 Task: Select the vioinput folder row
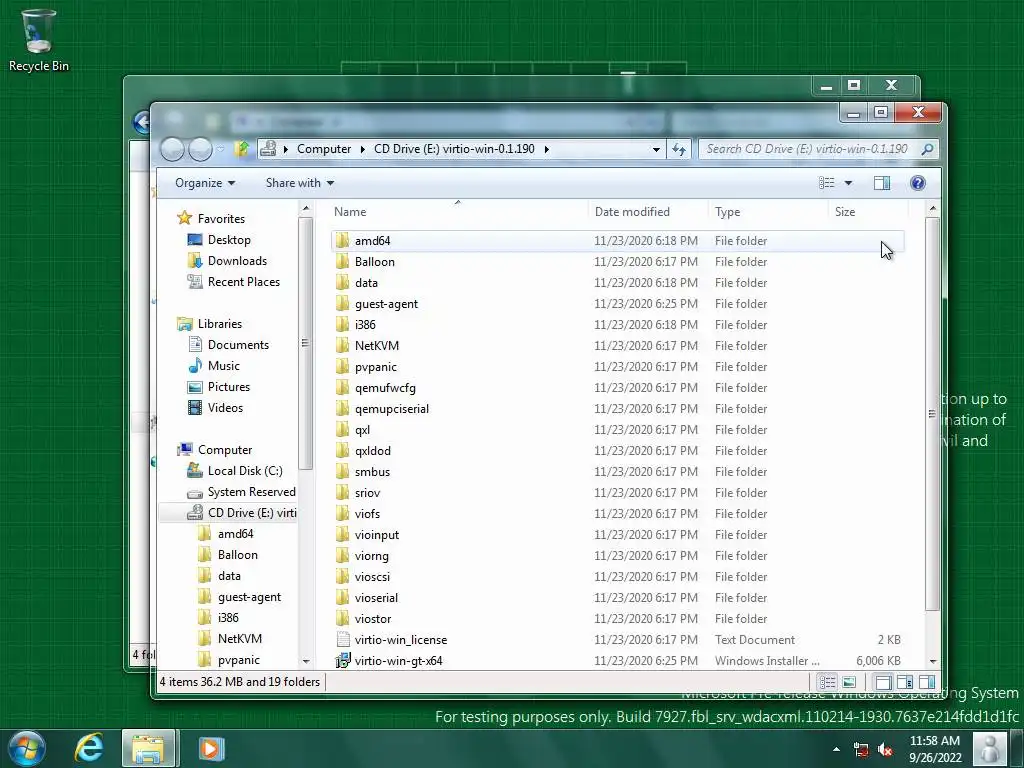point(617,535)
